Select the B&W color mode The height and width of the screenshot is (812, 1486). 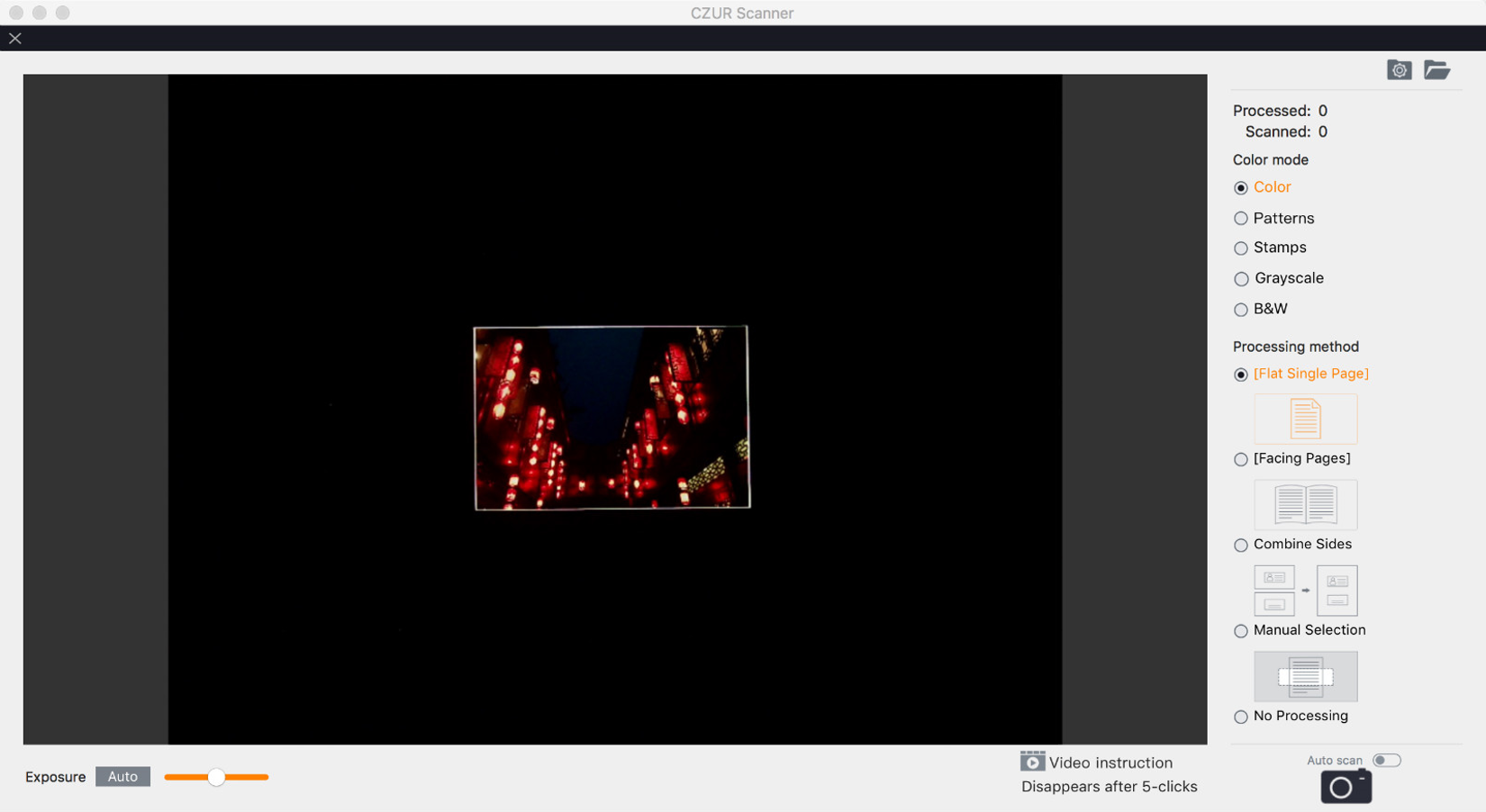[1241, 309]
